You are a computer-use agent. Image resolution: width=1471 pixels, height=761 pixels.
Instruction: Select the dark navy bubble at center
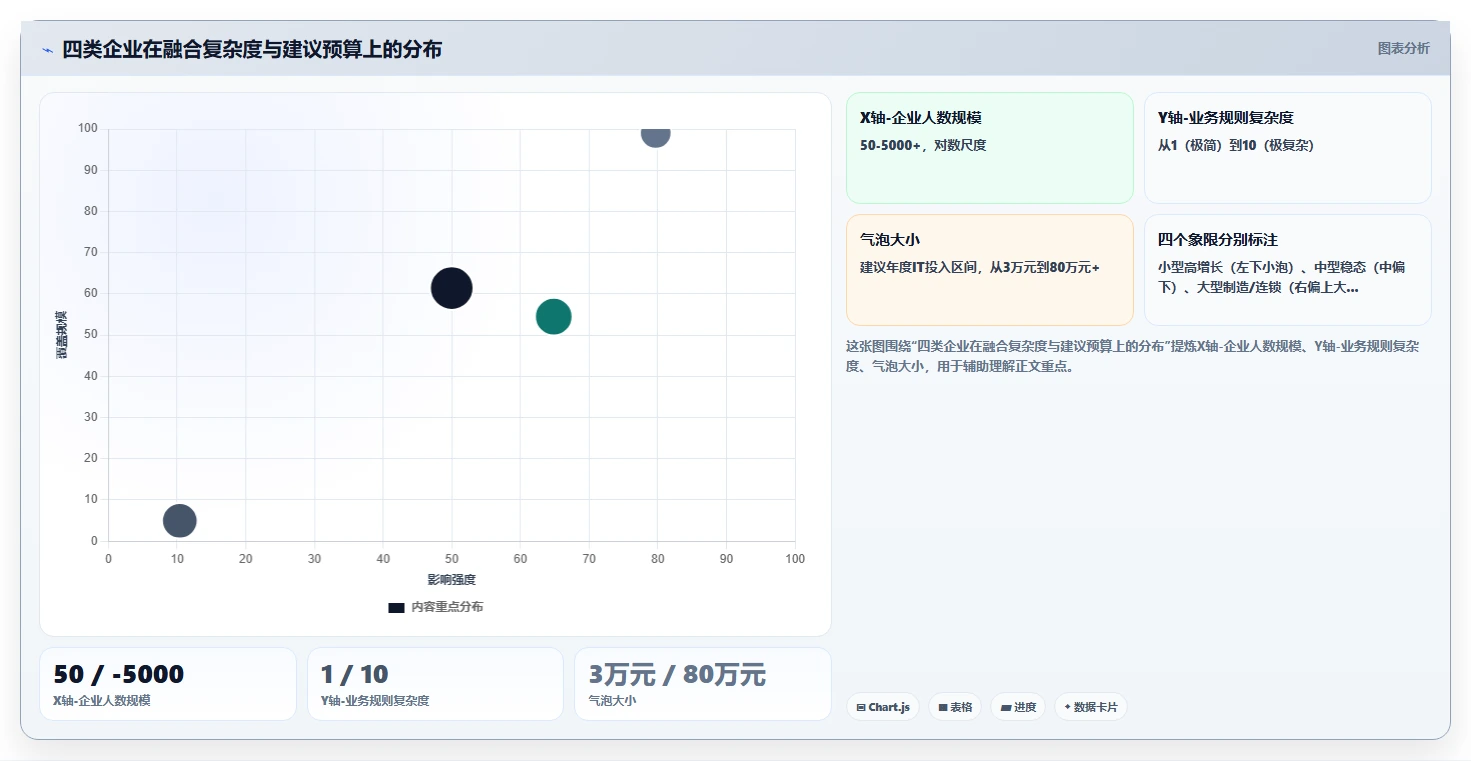pyautogui.click(x=451, y=288)
